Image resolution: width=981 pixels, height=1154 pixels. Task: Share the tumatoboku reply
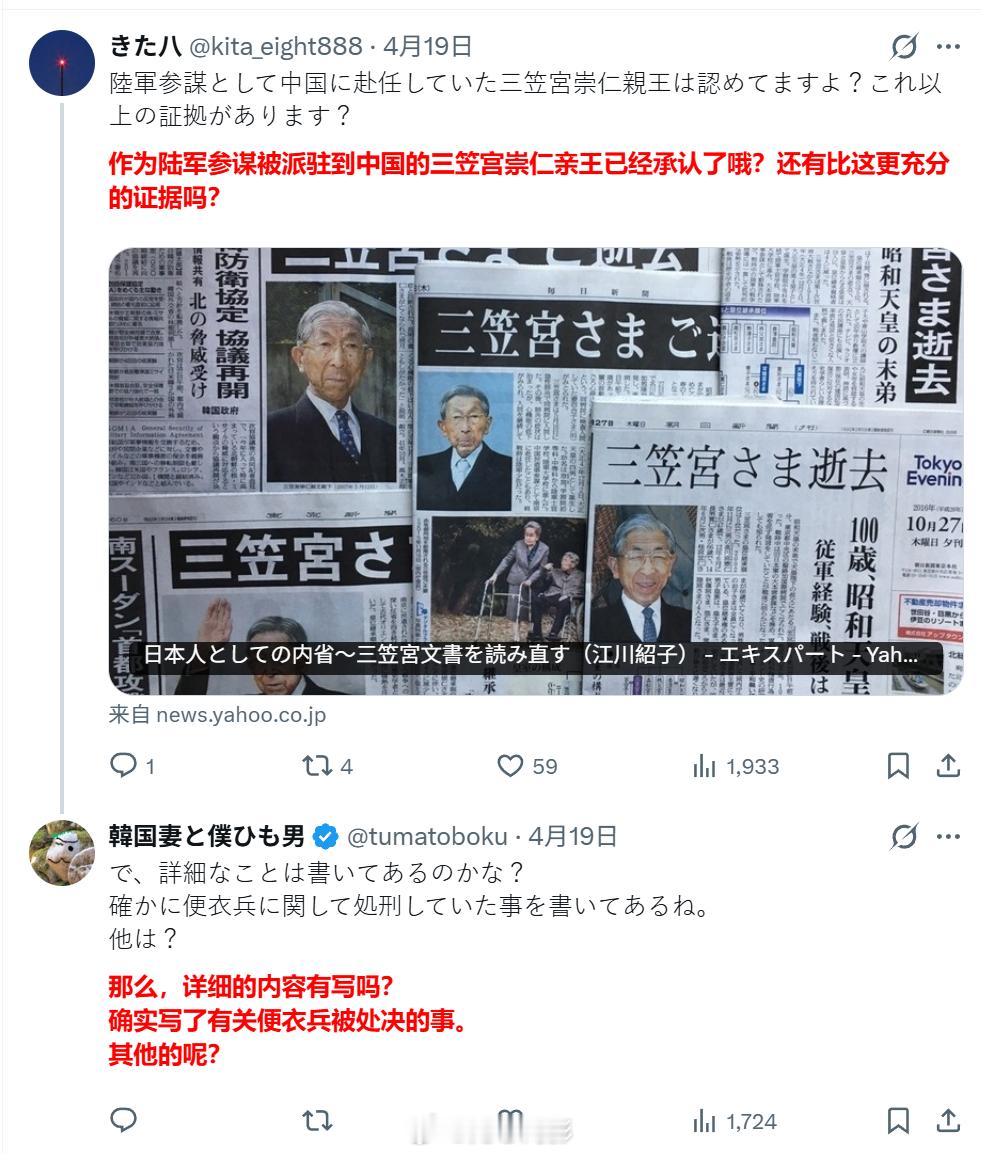click(949, 1121)
